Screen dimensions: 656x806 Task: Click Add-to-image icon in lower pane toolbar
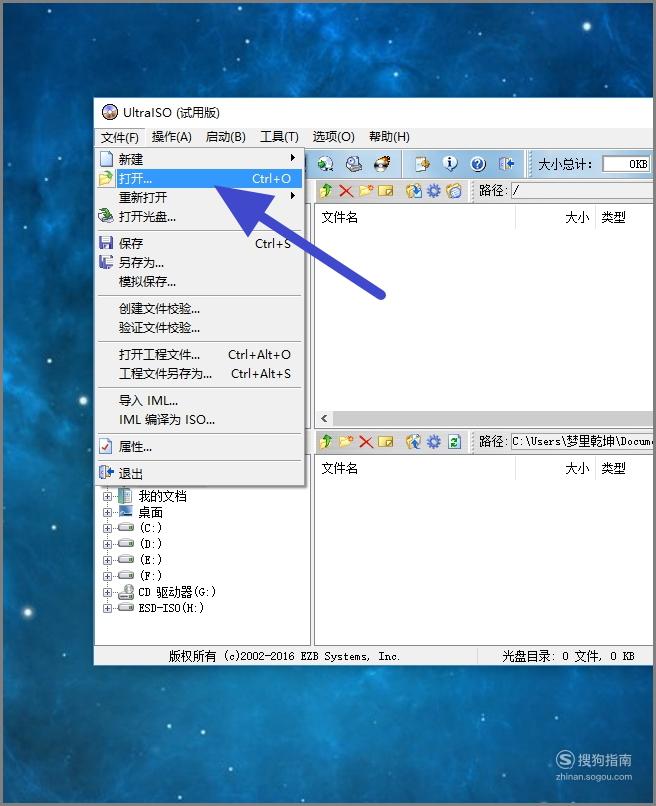(414, 442)
